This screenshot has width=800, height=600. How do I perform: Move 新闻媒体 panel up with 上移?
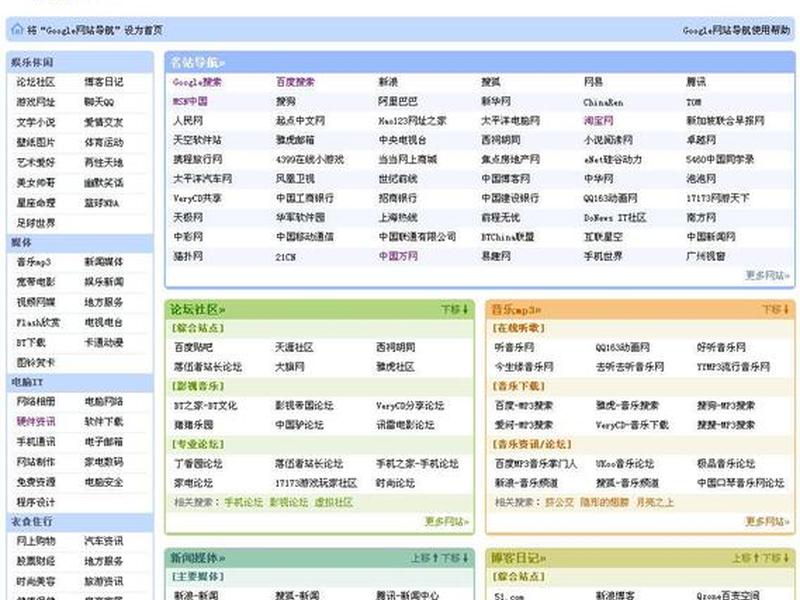pyautogui.click(x=425, y=558)
